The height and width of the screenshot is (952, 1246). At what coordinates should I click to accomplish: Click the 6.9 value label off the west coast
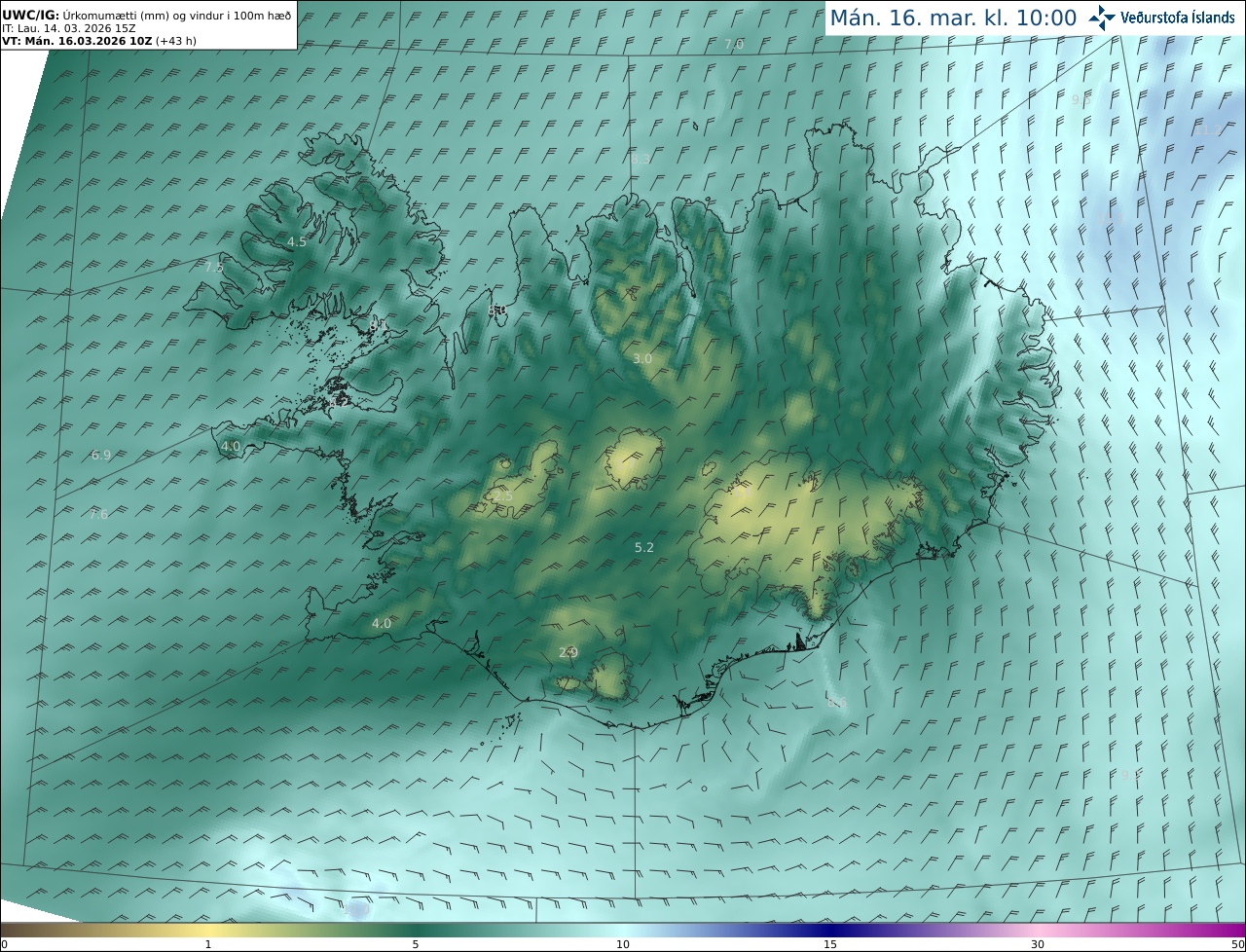point(101,455)
